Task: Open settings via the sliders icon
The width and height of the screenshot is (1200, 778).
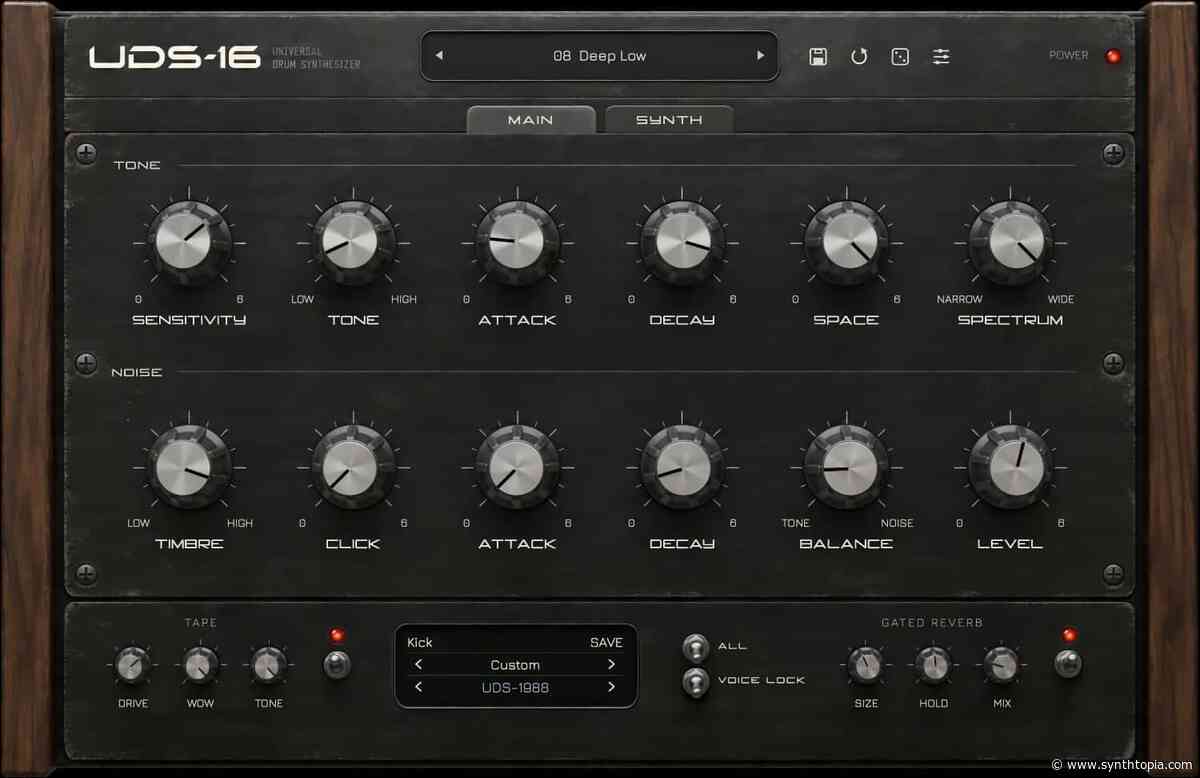Action: click(941, 56)
